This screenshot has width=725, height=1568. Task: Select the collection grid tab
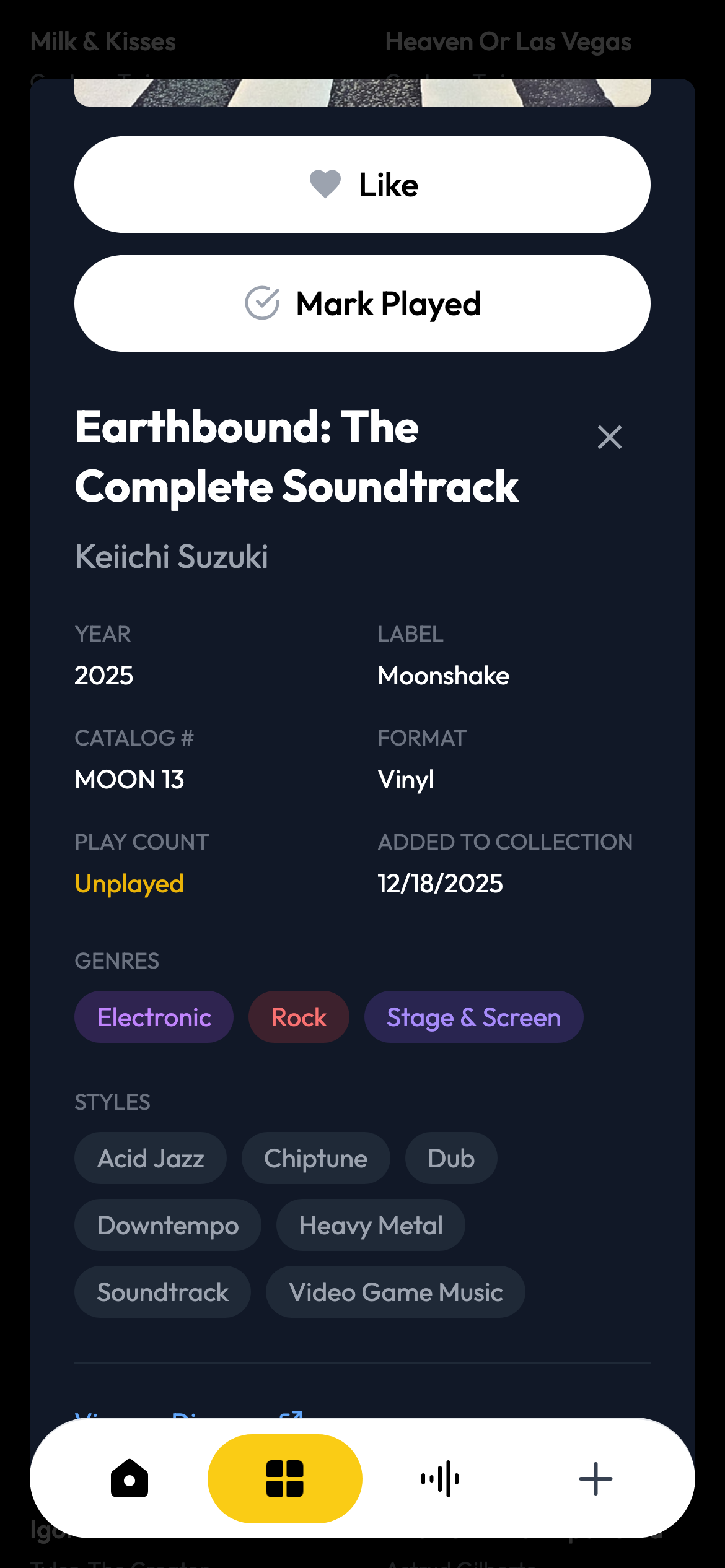pyautogui.click(x=285, y=1479)
